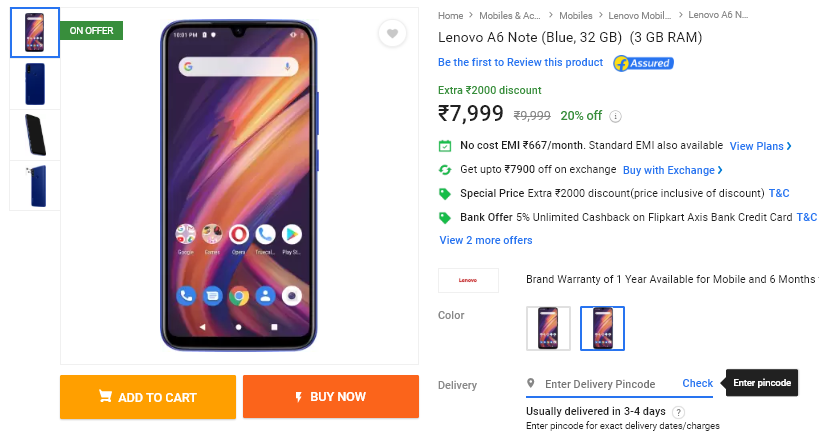
Task: Click the exchange offer arrows icon
Action: click(446, 170)
